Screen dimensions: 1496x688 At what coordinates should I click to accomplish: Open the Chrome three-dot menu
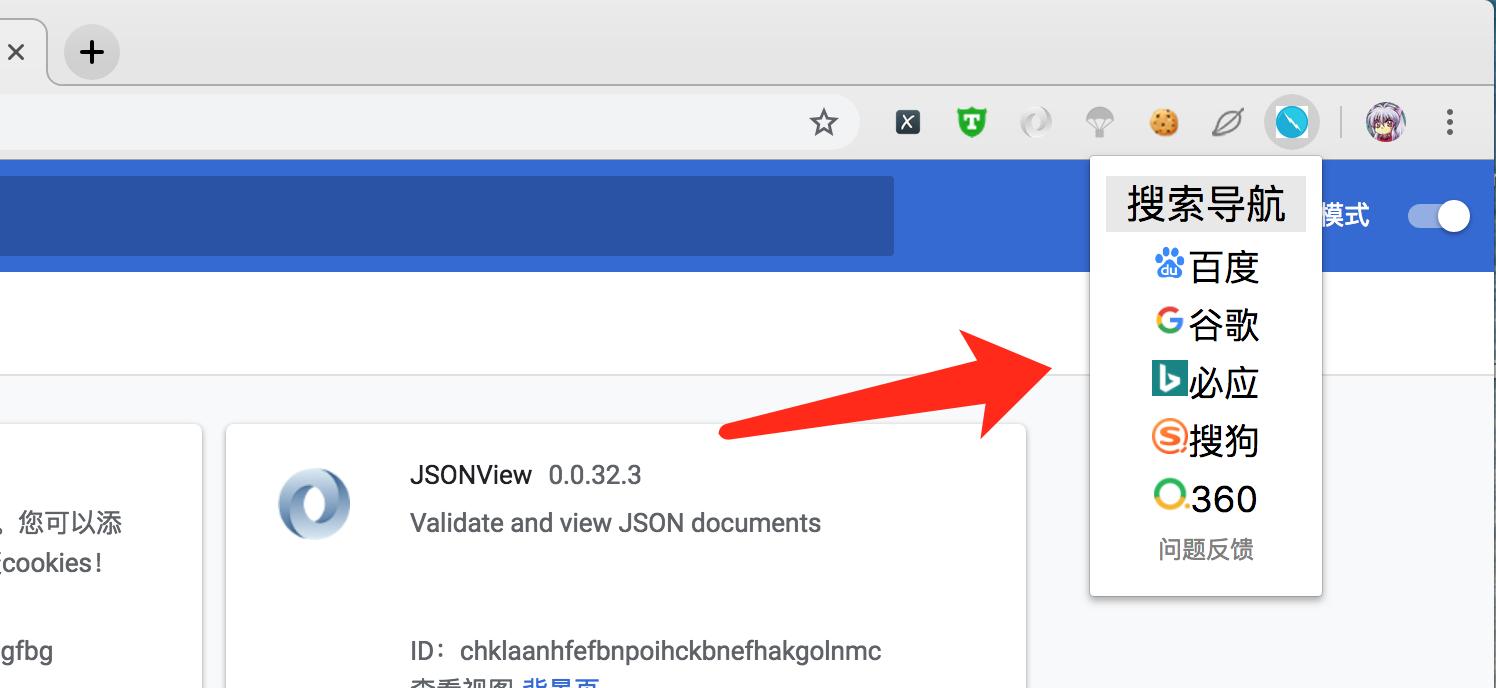[1450, 123]
